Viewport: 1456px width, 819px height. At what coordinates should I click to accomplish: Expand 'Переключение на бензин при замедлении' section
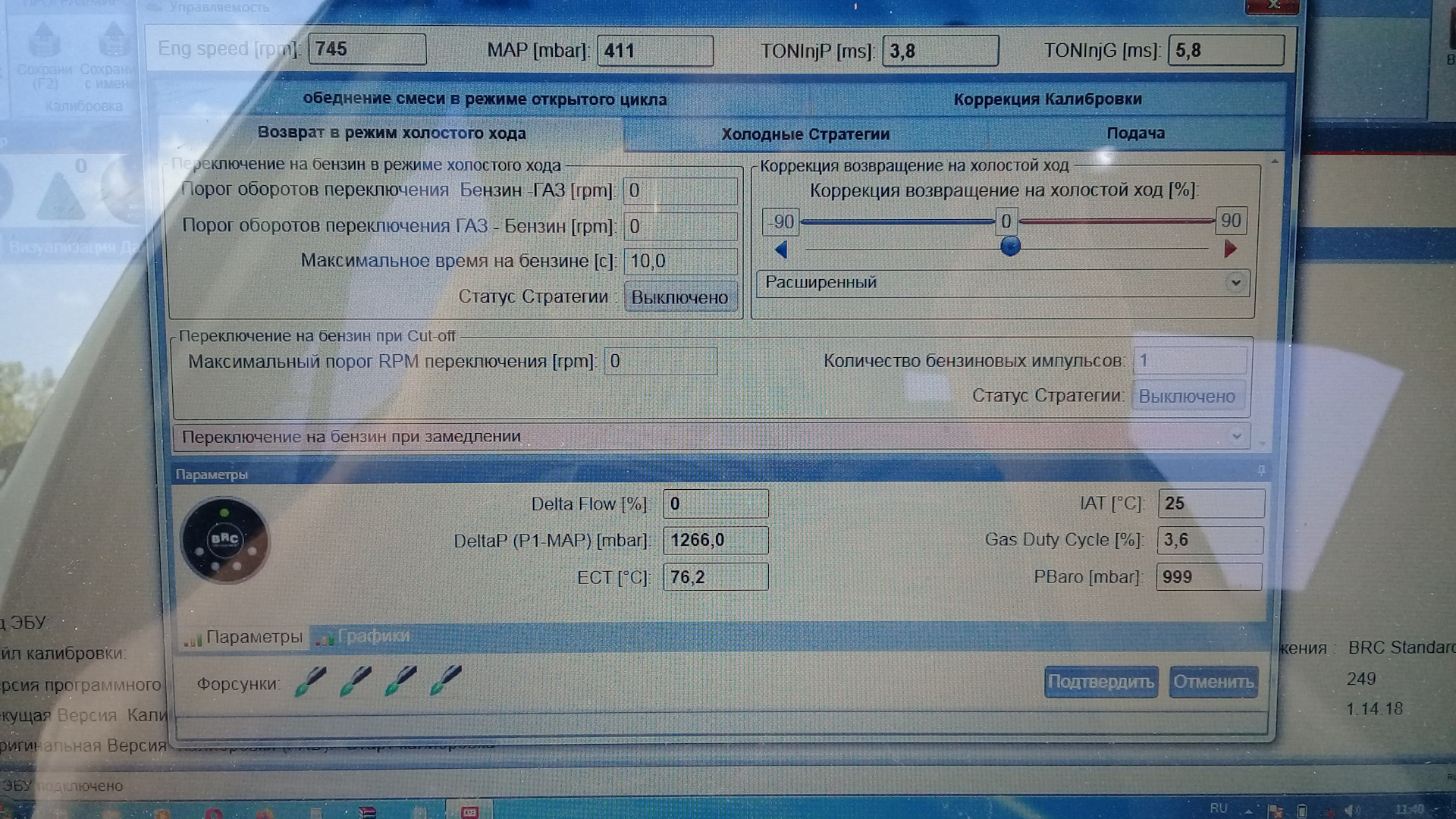tap(711, 437)
